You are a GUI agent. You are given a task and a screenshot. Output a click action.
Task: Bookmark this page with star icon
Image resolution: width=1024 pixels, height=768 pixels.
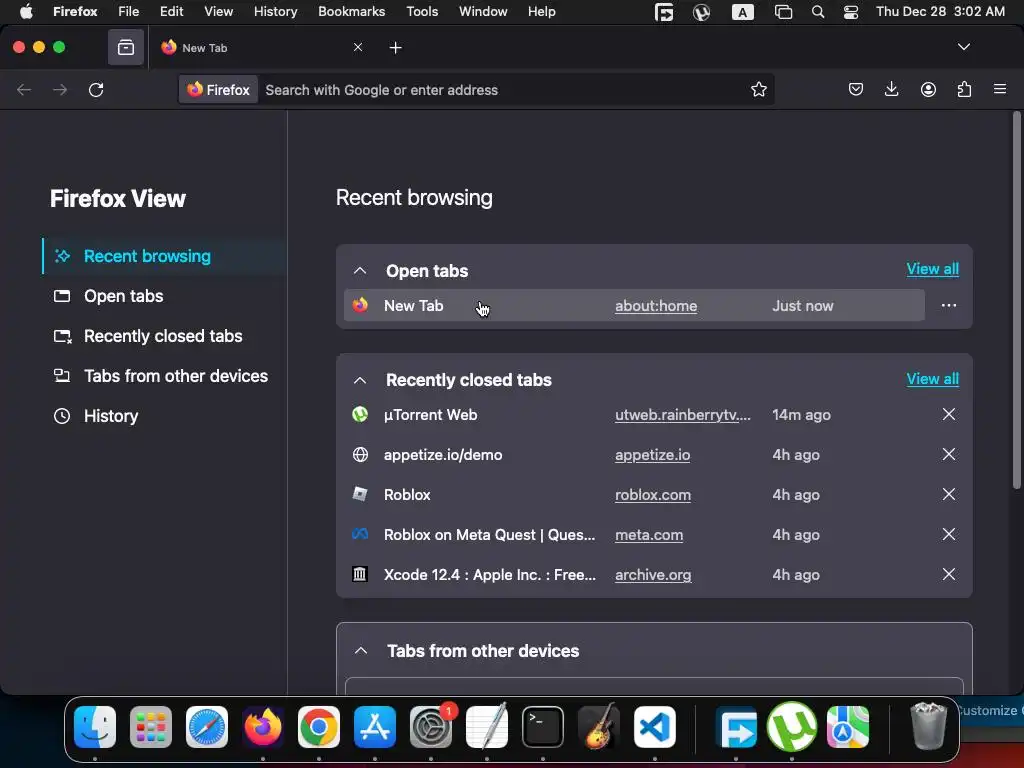point(758,89)
